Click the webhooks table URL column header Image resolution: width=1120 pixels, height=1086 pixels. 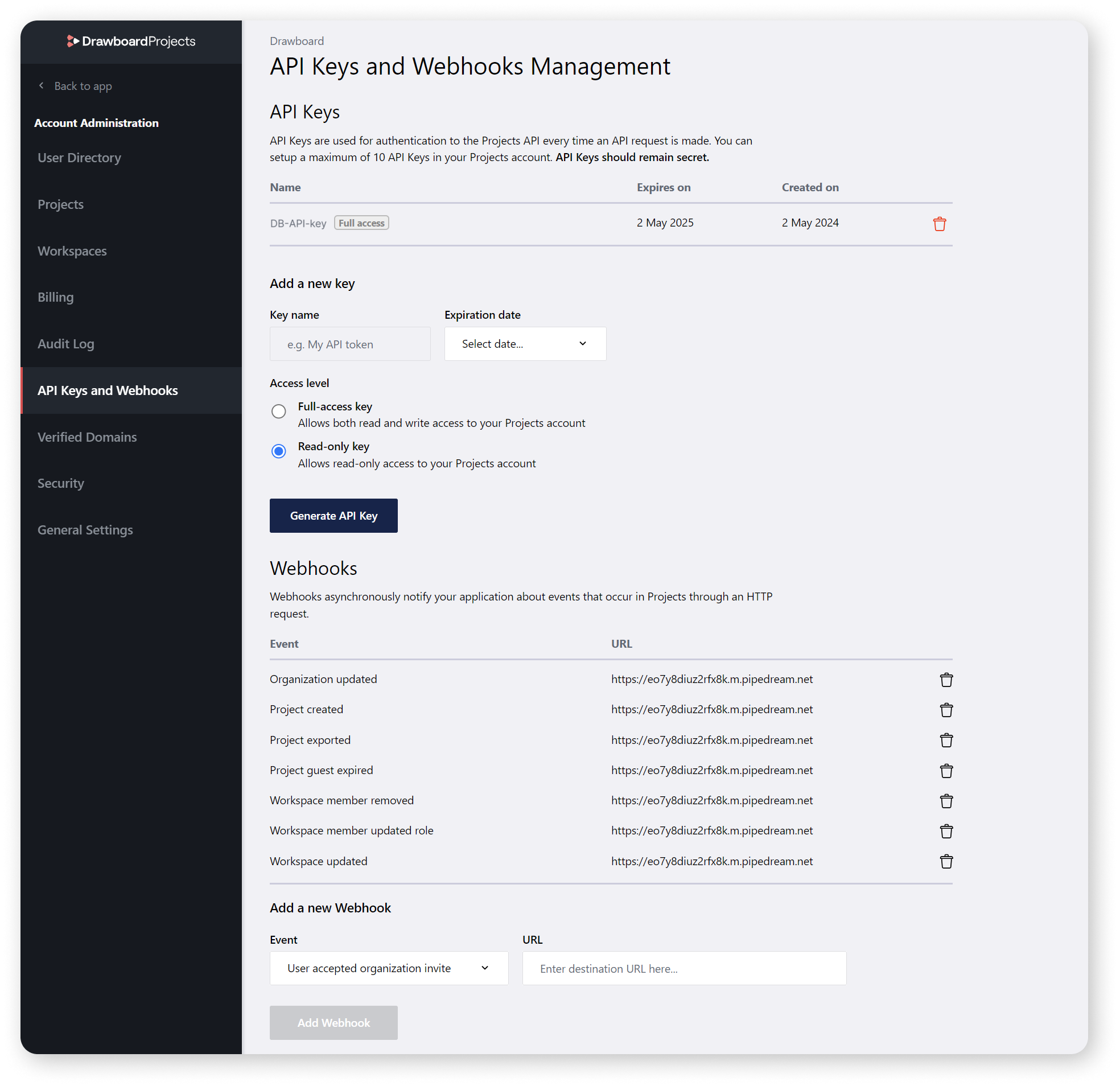coord(621,644)
